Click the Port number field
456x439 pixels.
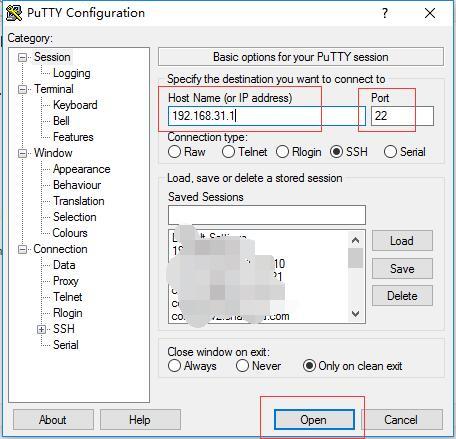click(x=402, y=116)
